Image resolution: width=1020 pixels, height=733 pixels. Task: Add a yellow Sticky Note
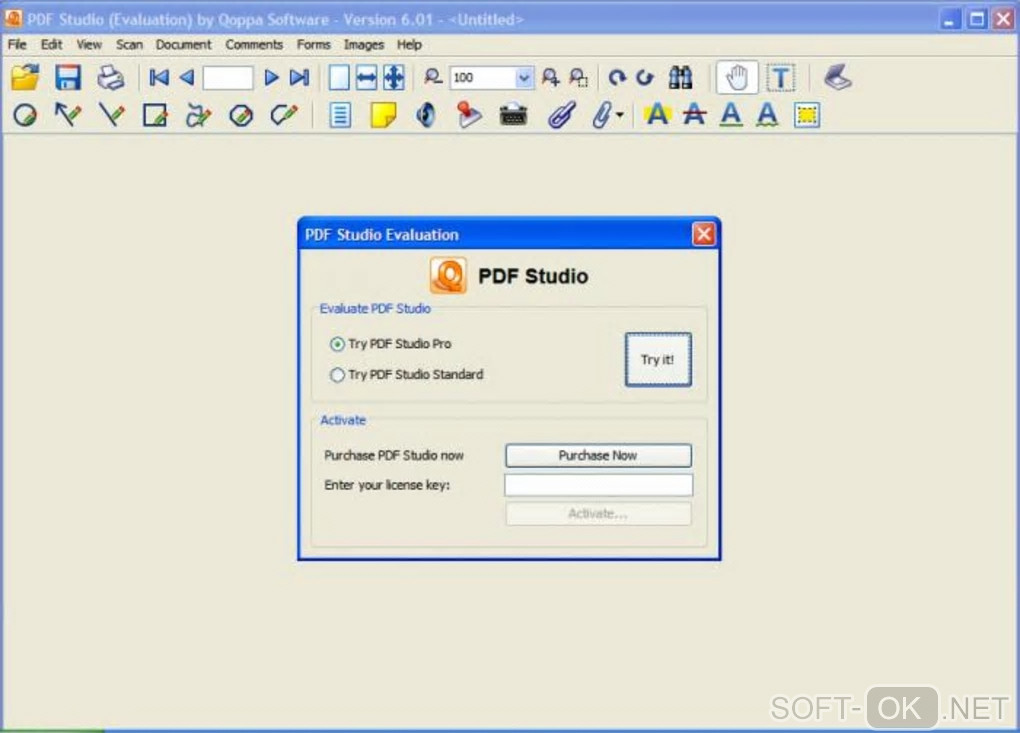pos(383,116)
